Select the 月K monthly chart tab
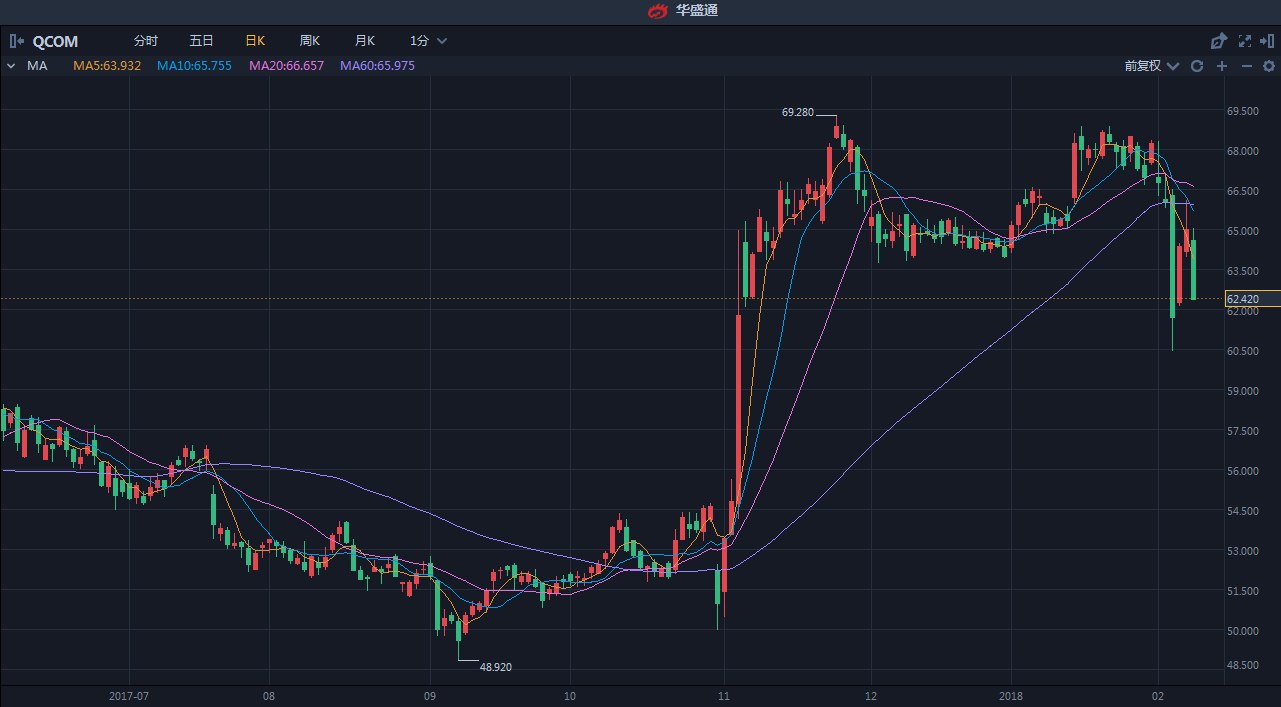Screen dimensions: 1281x707 point(364,41)
